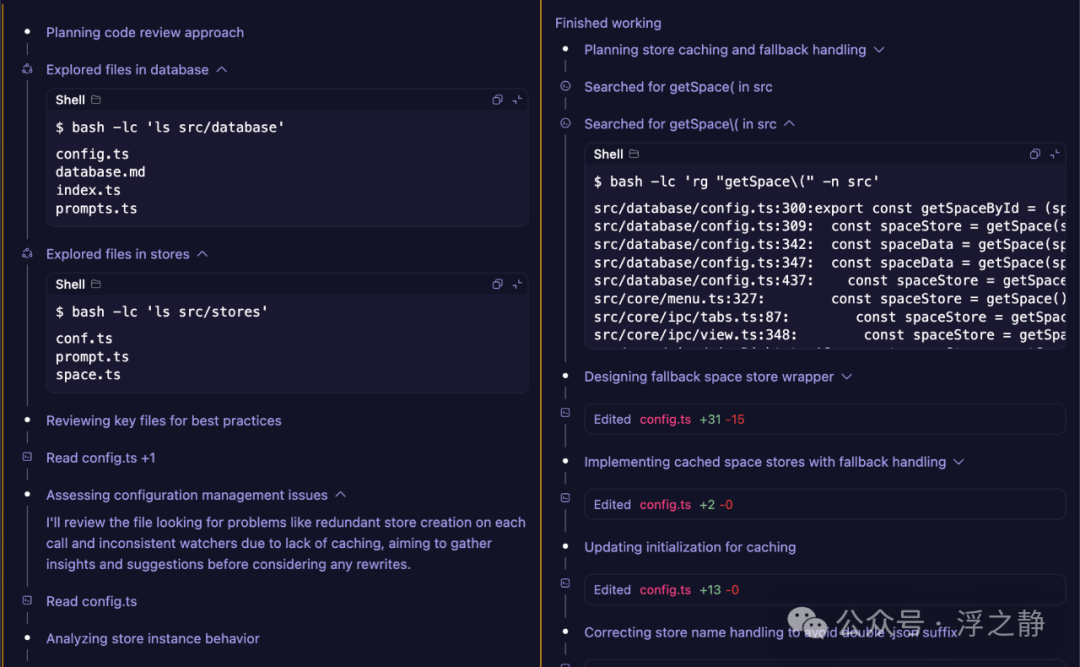The width and height of the screenshot is (1080, 667).
Task: Copy the 'ls src/stores' shell block output
Action: tap(497, 284)
